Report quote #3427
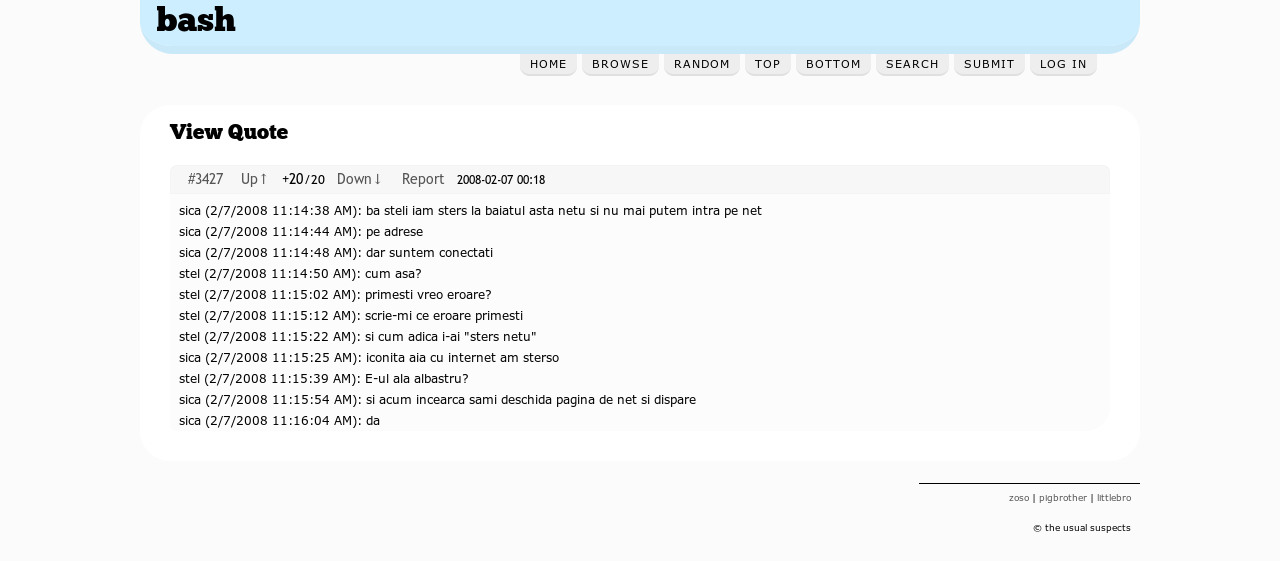This screenshot has width=1280, height=561. point(423,179)
